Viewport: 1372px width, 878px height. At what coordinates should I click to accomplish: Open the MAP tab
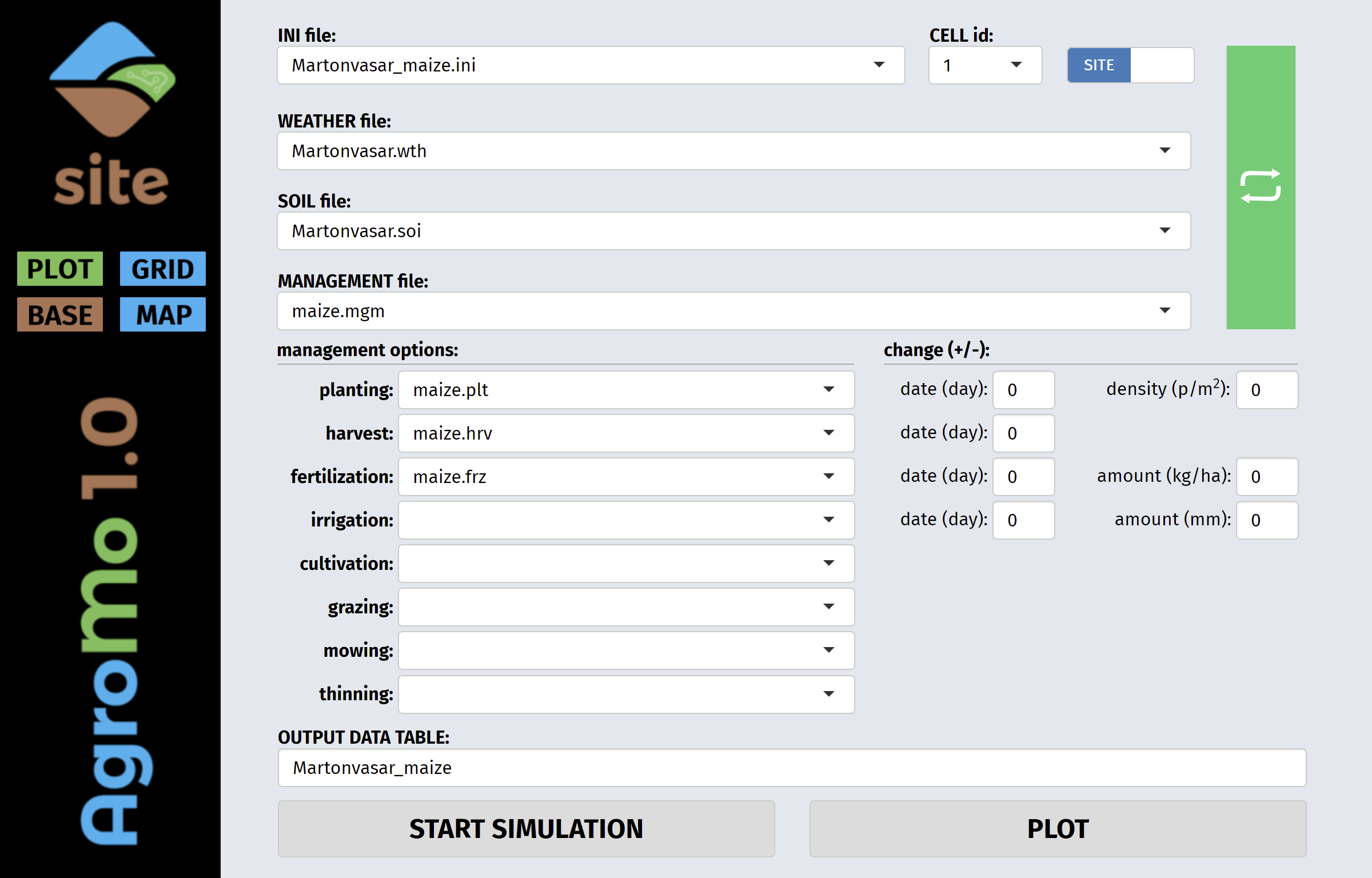click(163, 314)
